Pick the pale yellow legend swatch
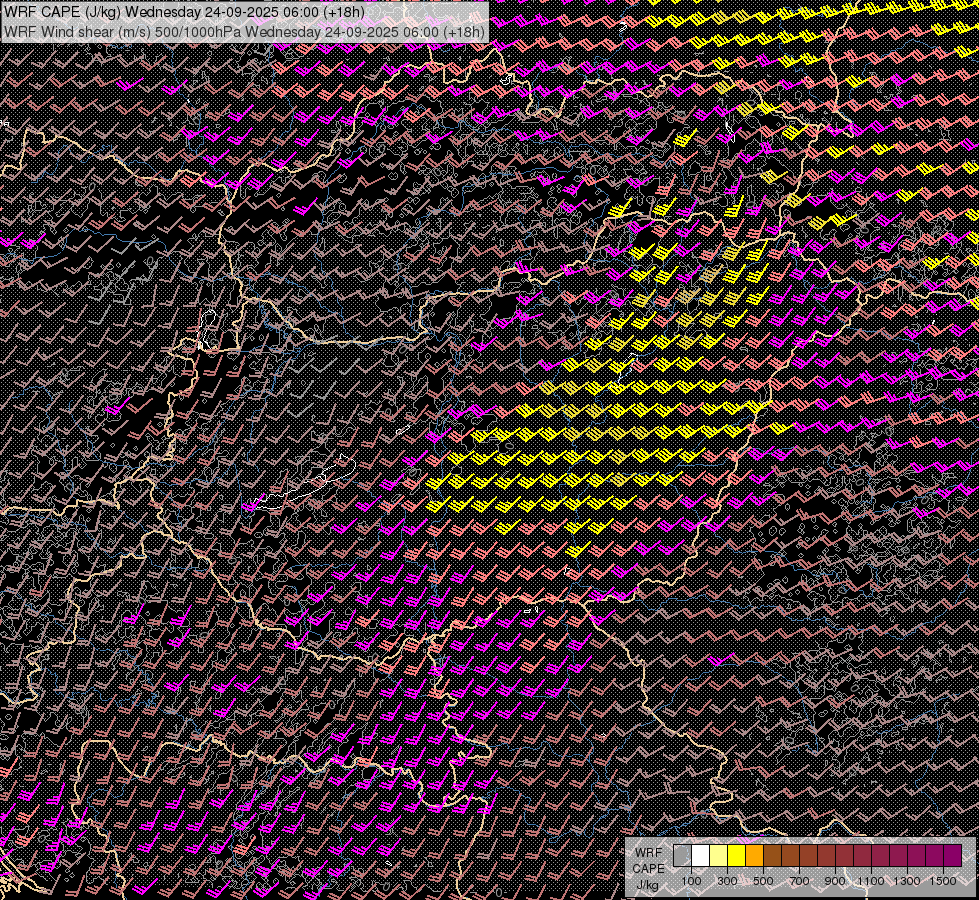 (718, 856)
